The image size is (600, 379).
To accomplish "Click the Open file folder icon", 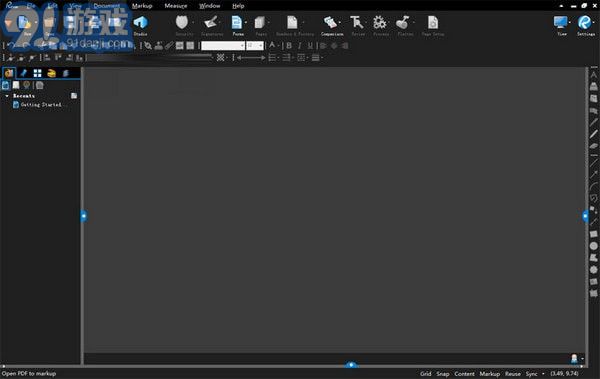I will [x=49, y=23].
